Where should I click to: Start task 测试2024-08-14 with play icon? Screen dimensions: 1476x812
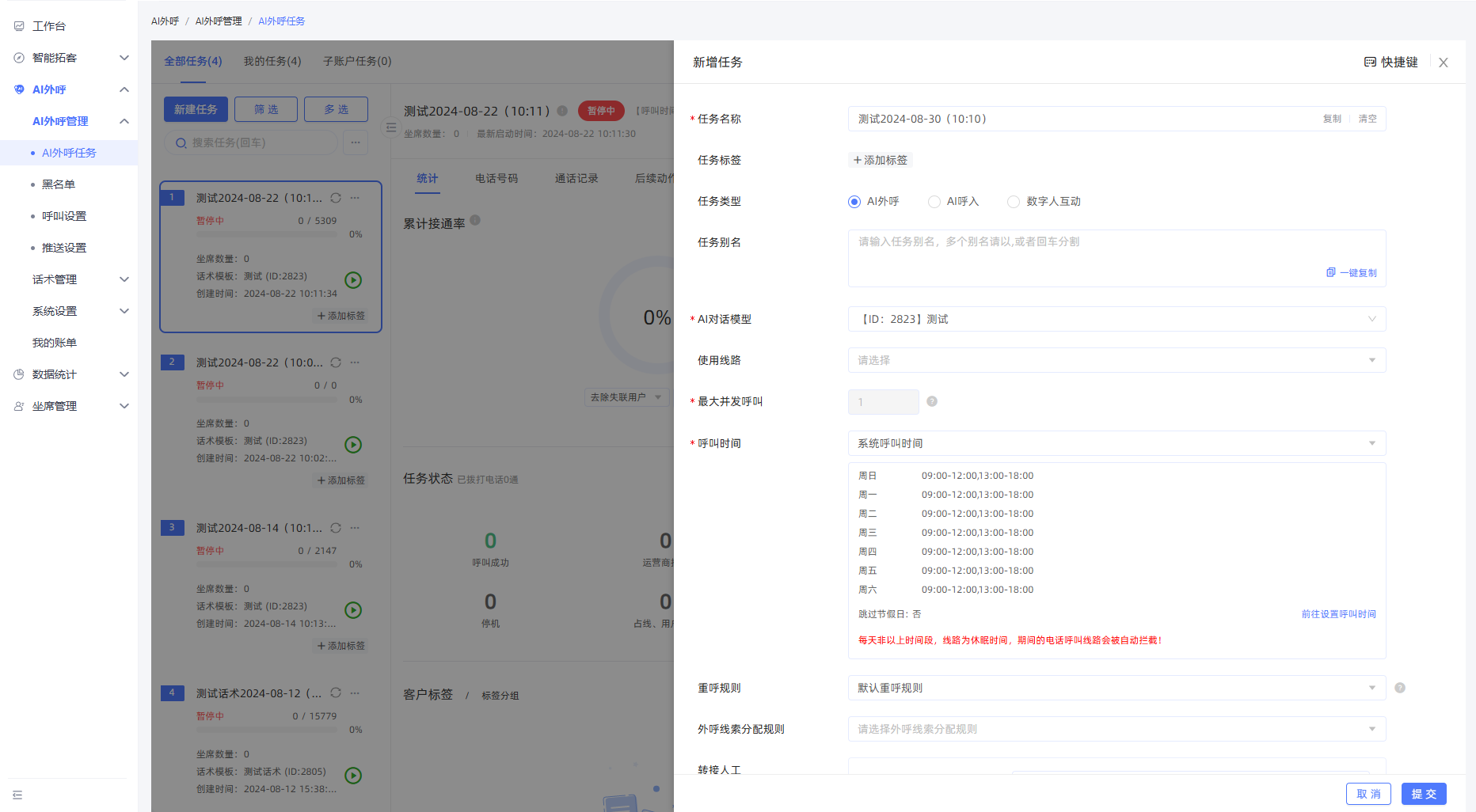[353, 610]
